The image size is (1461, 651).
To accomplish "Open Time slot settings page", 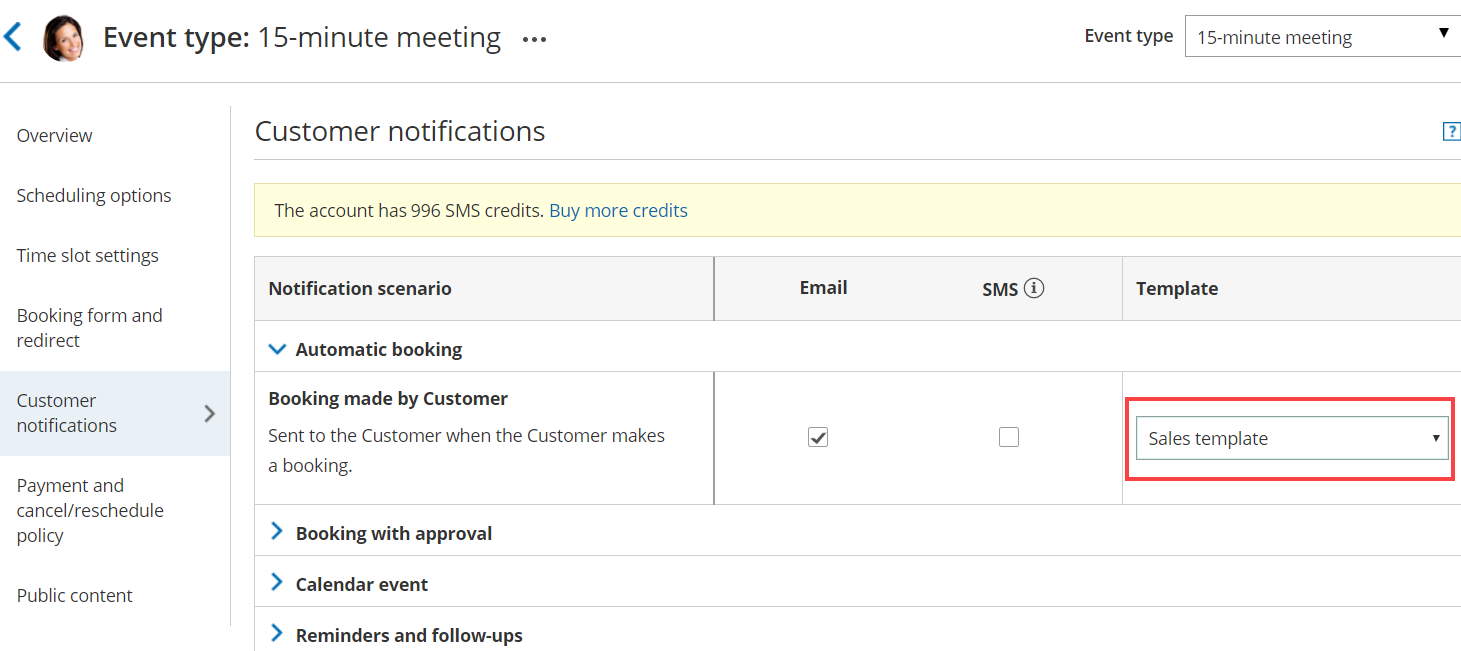I will 88,255.
